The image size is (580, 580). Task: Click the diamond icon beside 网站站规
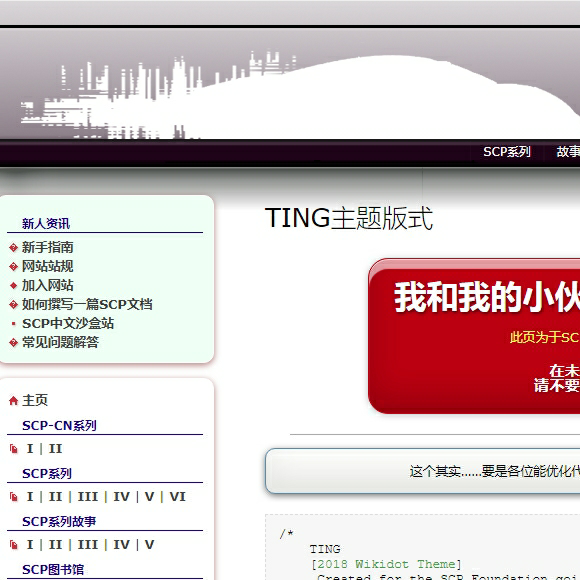click(x=13, y=266)
